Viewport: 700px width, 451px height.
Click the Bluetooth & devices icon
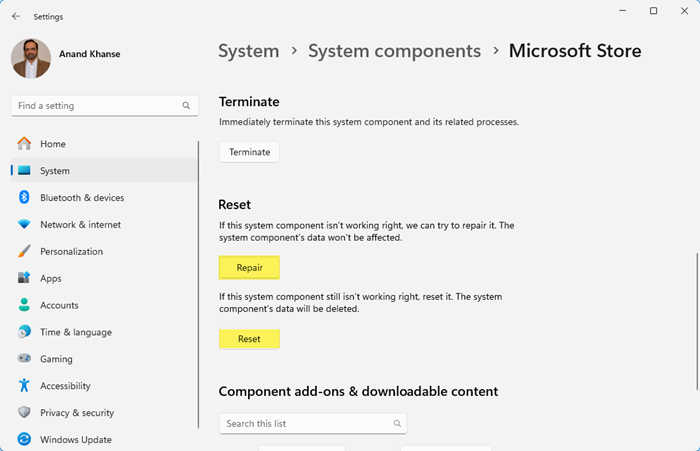point(24,198)
